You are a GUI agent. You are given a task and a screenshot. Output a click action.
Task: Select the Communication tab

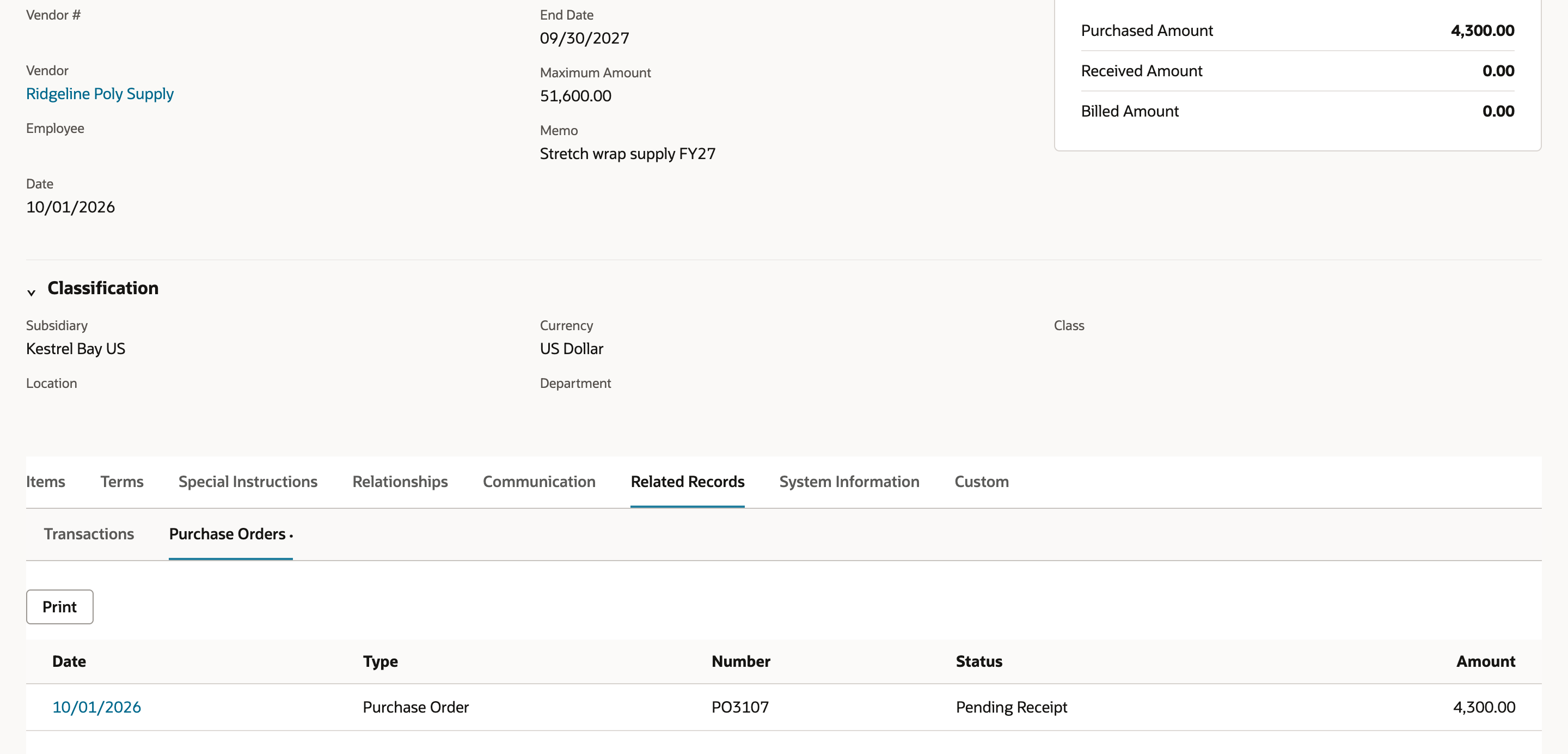click(538, 482)
